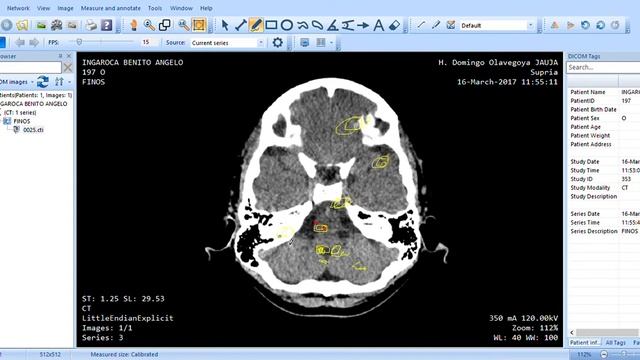
Task: Click the rotate right icon
Action: coord(600,25)
